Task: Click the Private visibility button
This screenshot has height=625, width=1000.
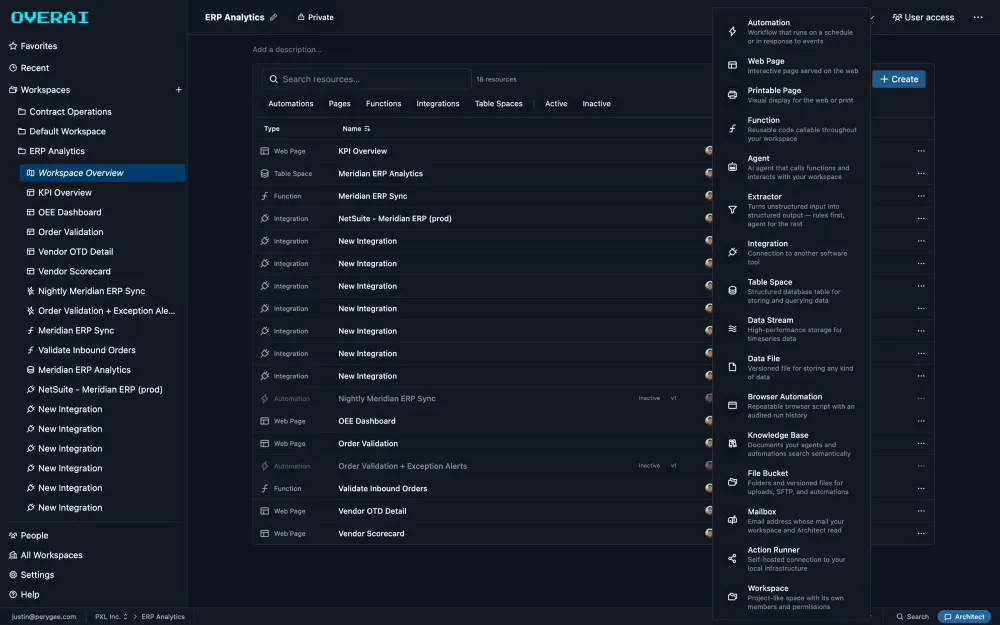Action: tap(316, 17)
